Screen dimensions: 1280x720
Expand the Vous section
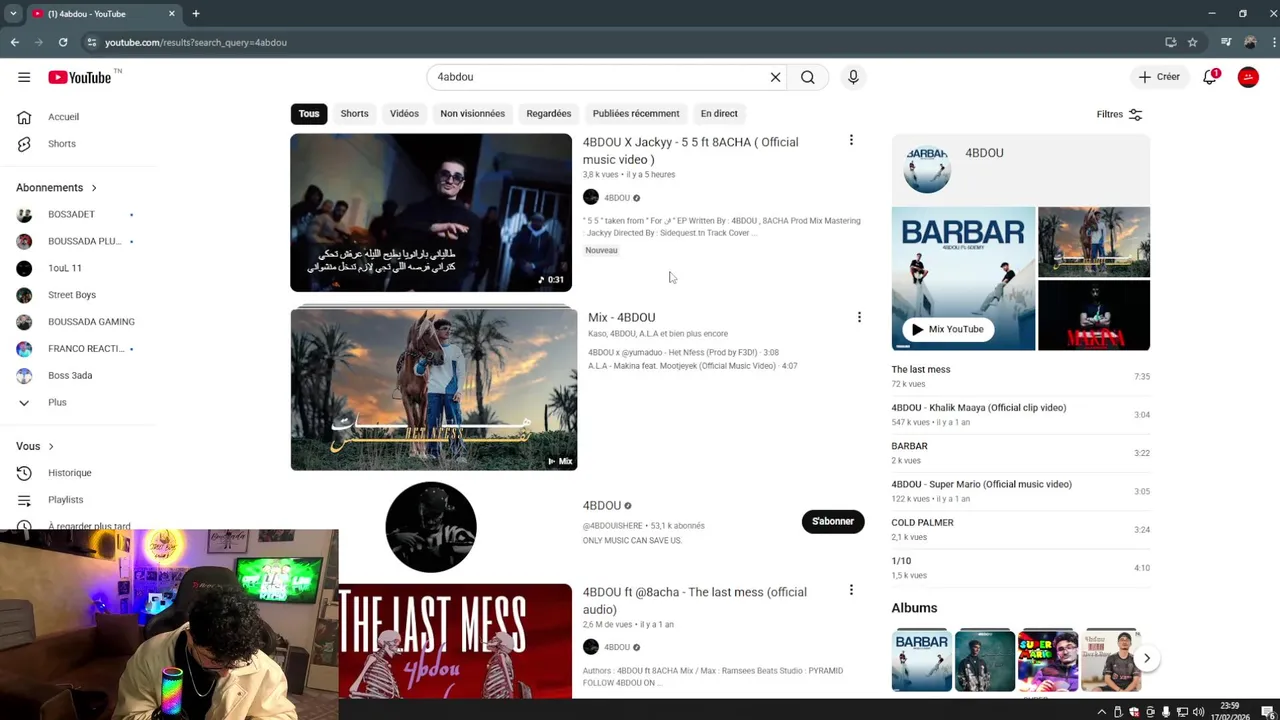point(35,446)
